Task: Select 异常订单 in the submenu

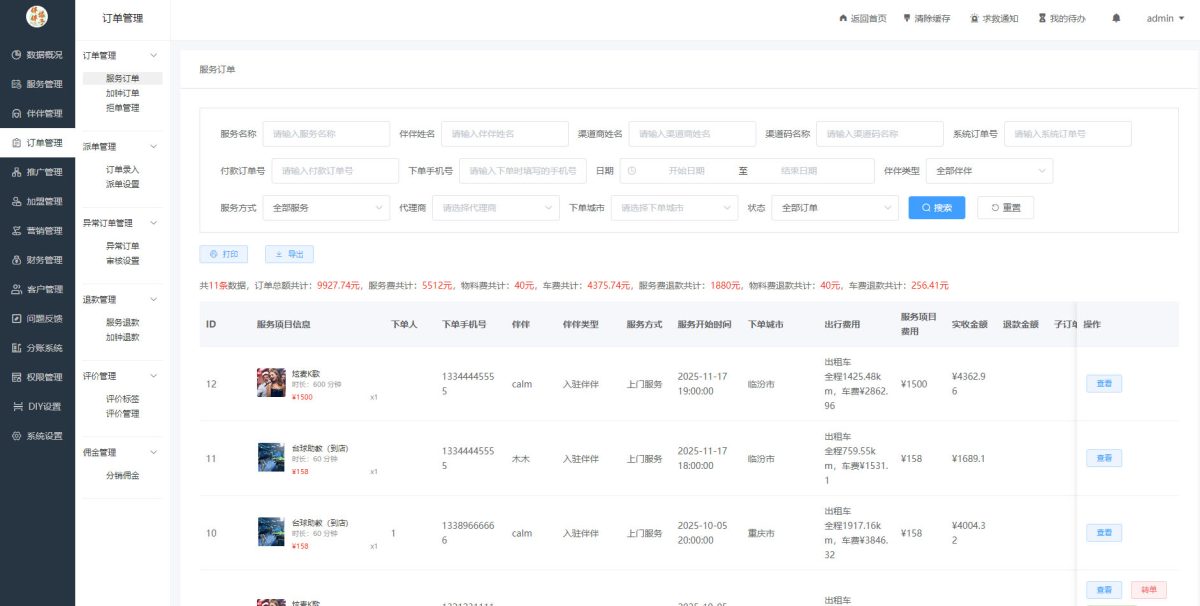Action: coord(123,246)
